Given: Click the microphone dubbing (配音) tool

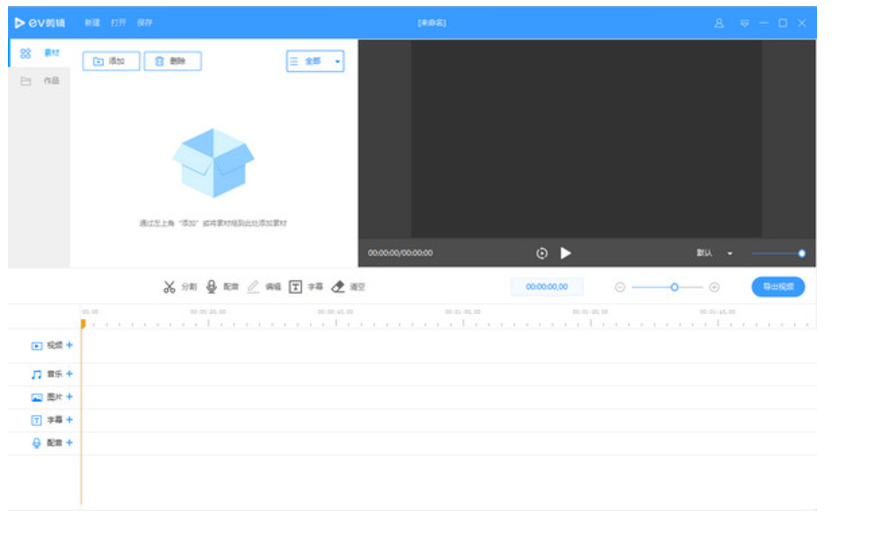Looking at the screenshot, I should click(222, 287).
